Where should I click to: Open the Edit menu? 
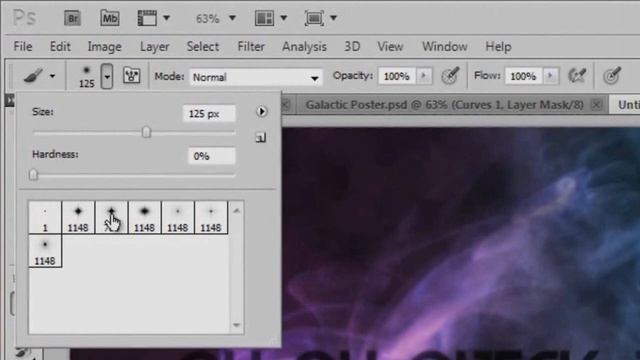tap(60, 47)
